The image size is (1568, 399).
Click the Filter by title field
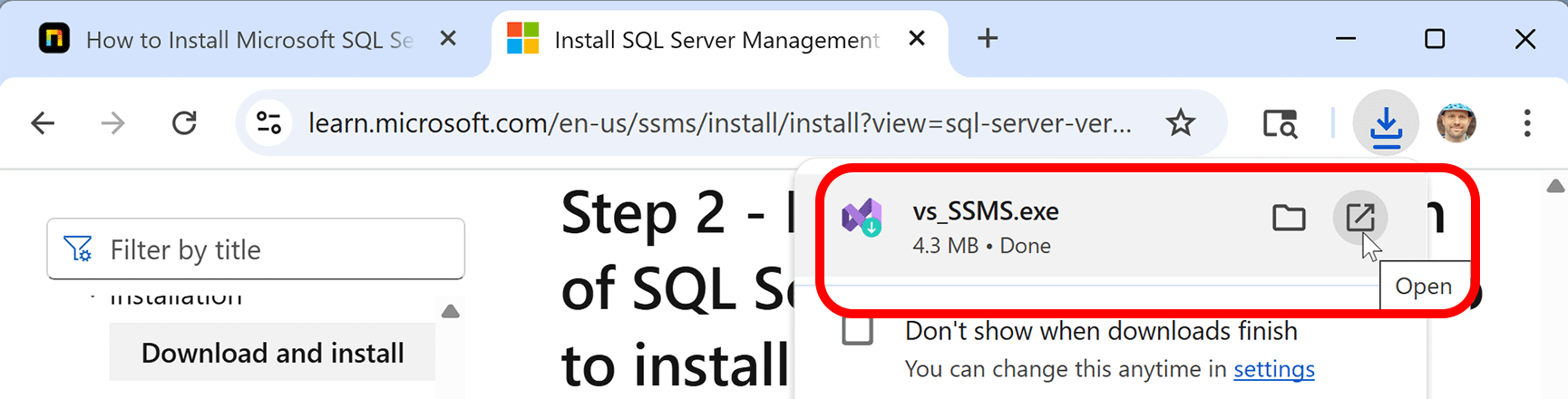pos(256,248)
